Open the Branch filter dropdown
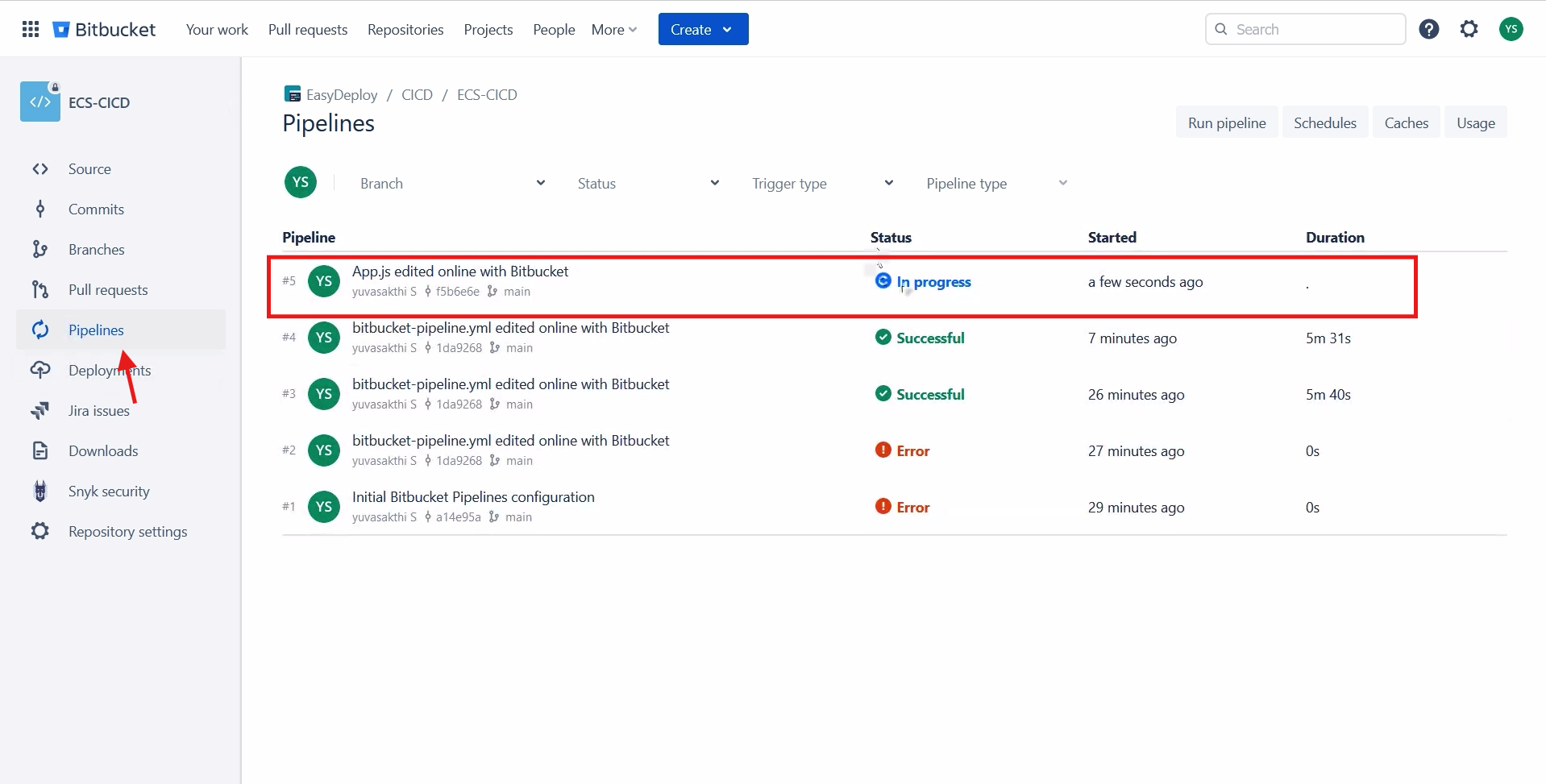 tap(451, 184)
